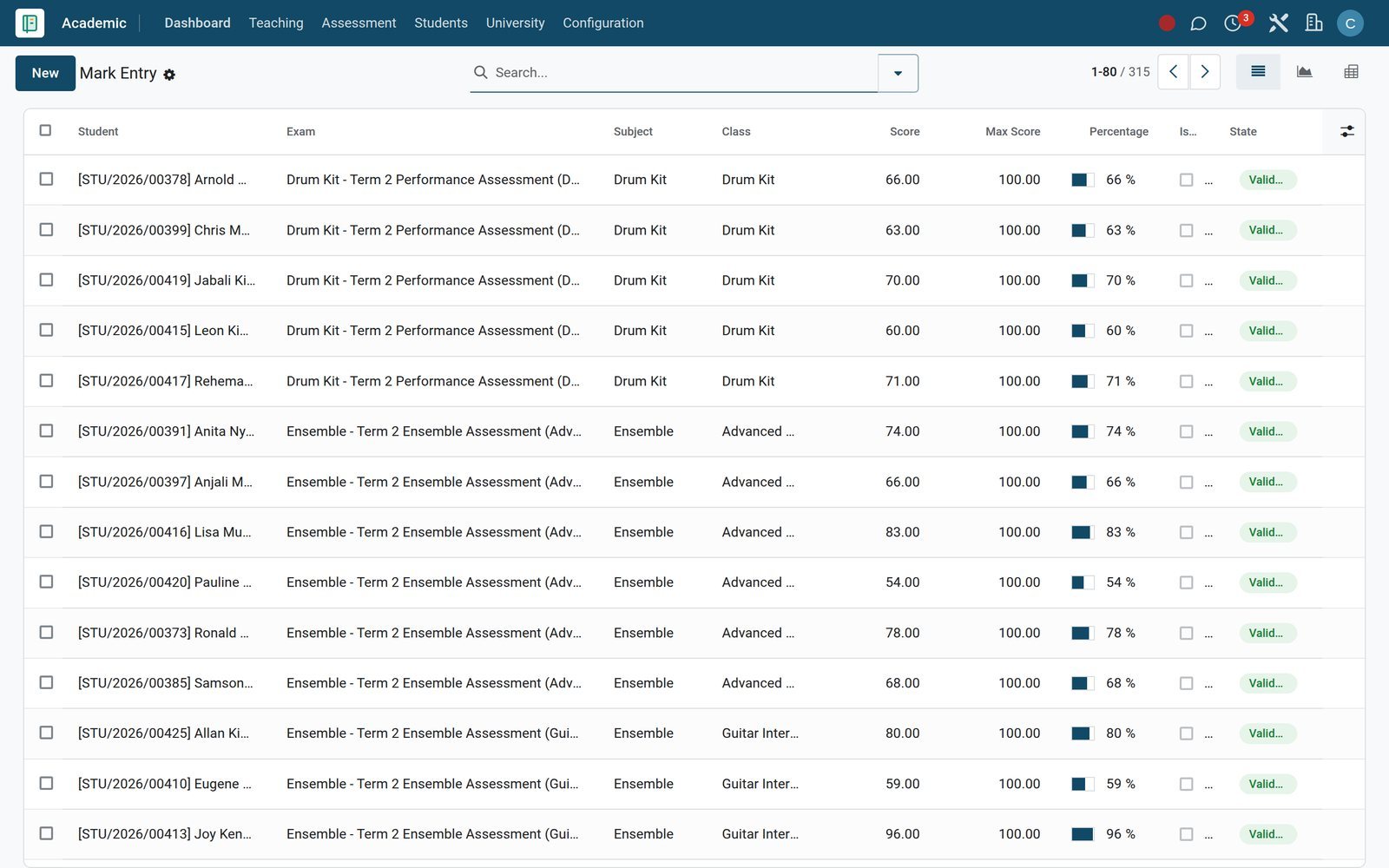Toggle the Is... checkbox in Rehema's row
Screen dimensions: 1389x868
coord(1186,381)
